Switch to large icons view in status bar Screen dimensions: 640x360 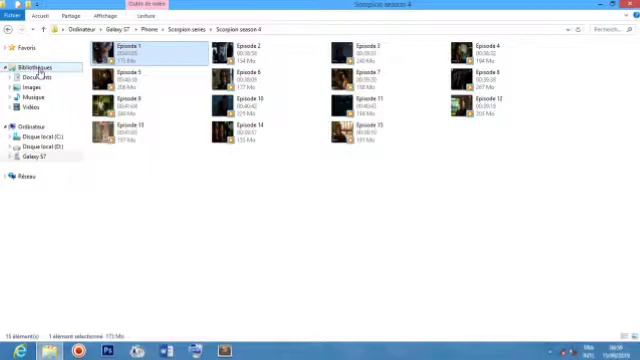(634, 336)
